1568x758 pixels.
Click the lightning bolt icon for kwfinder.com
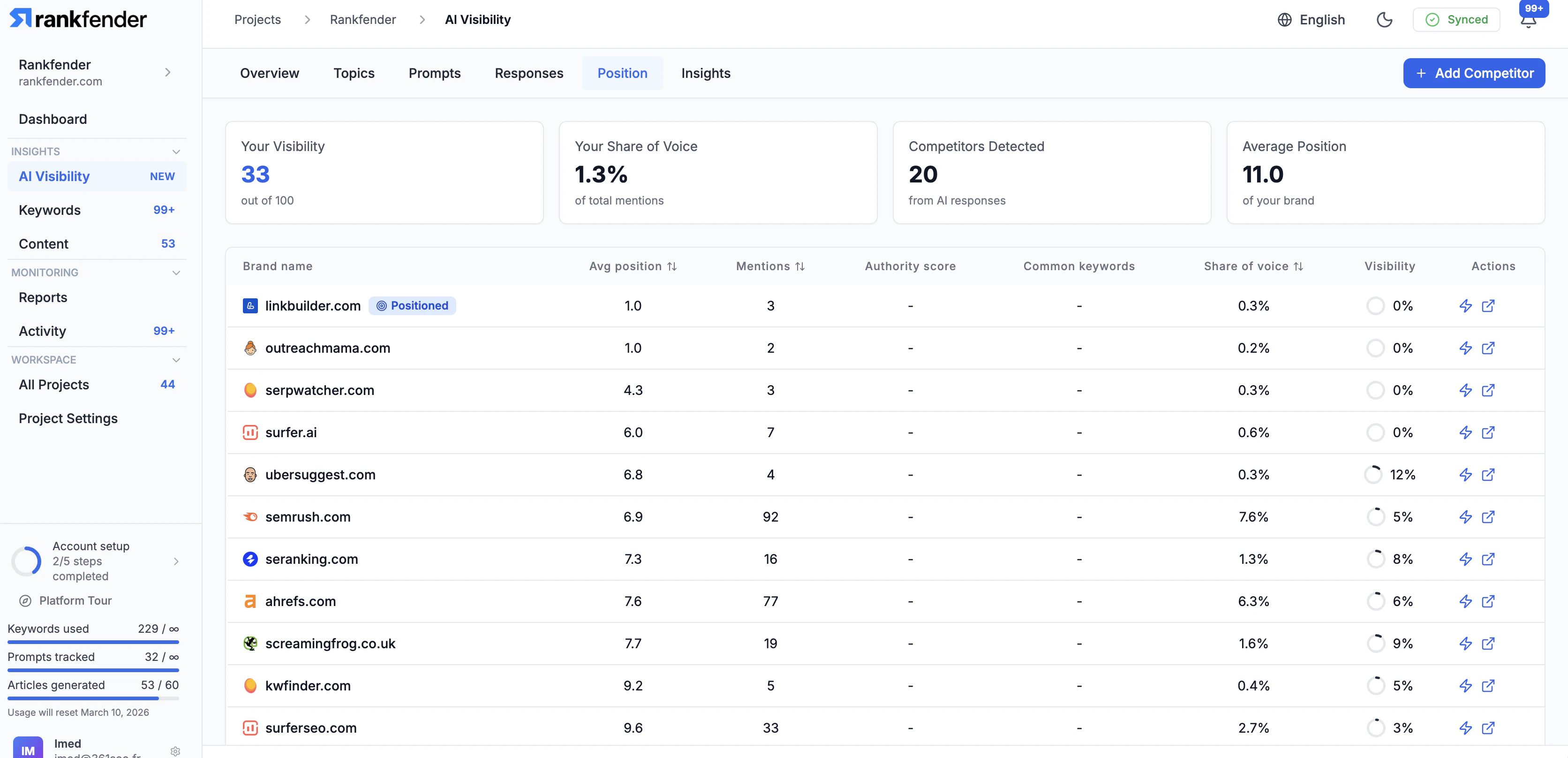pos(1465,686)
